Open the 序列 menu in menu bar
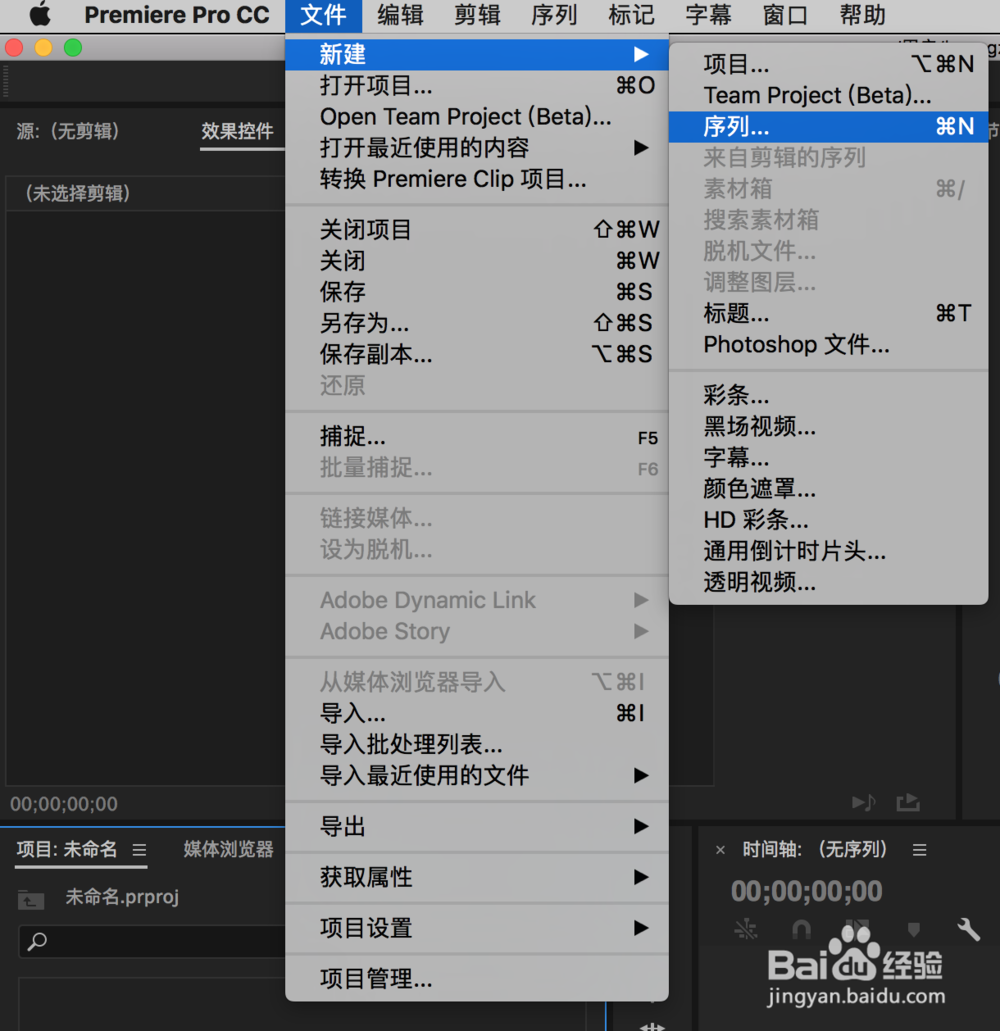 (554, 15)
